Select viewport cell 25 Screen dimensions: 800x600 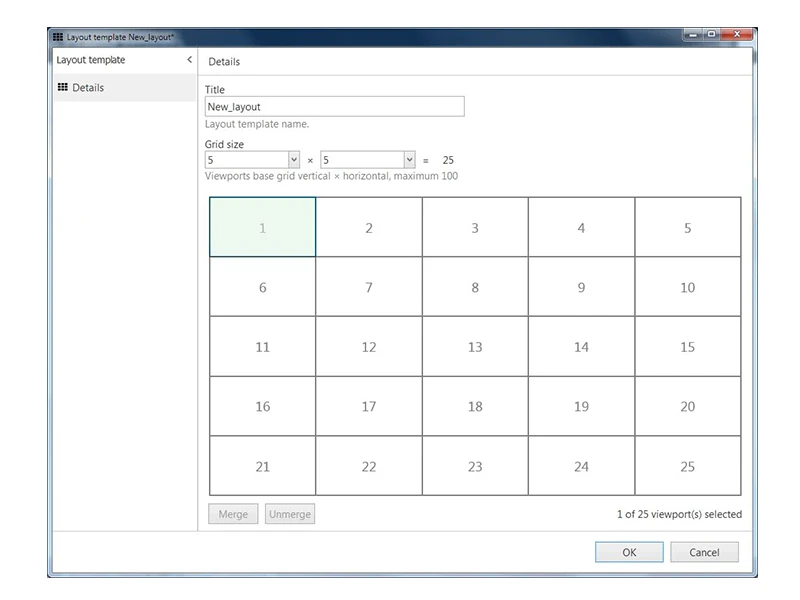click(687, 466)
